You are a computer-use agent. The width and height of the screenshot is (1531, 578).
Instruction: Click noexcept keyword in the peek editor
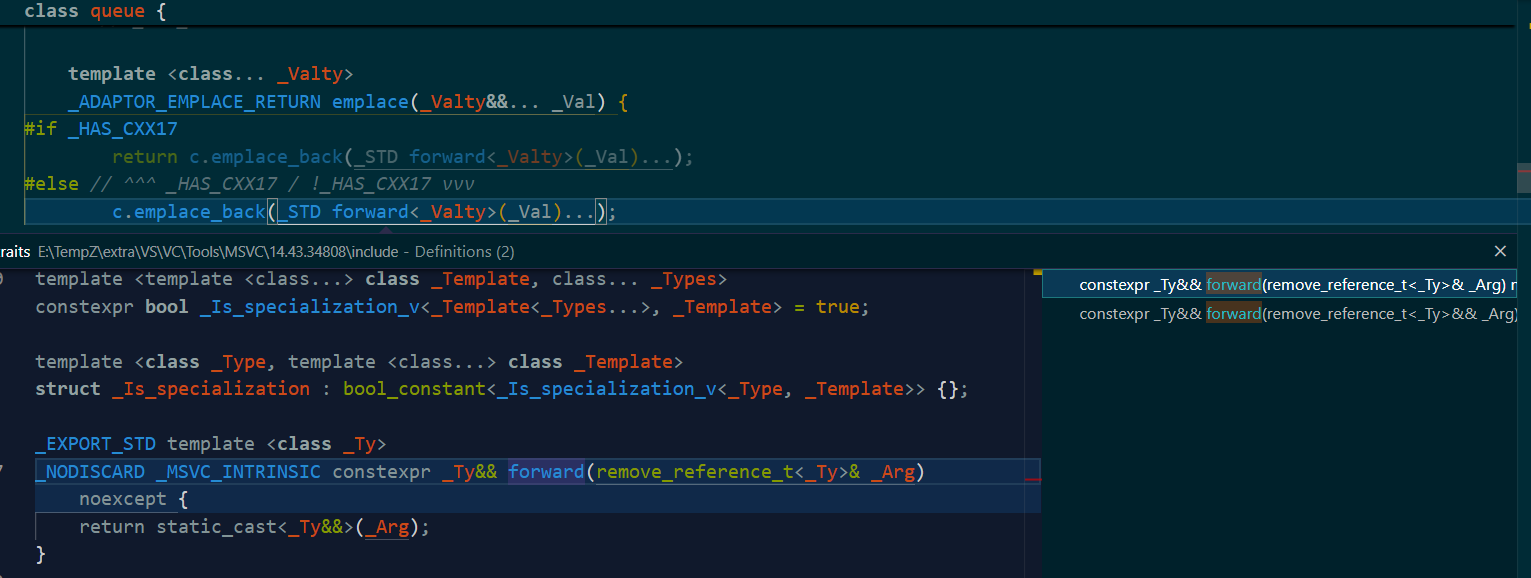[123, 499]
